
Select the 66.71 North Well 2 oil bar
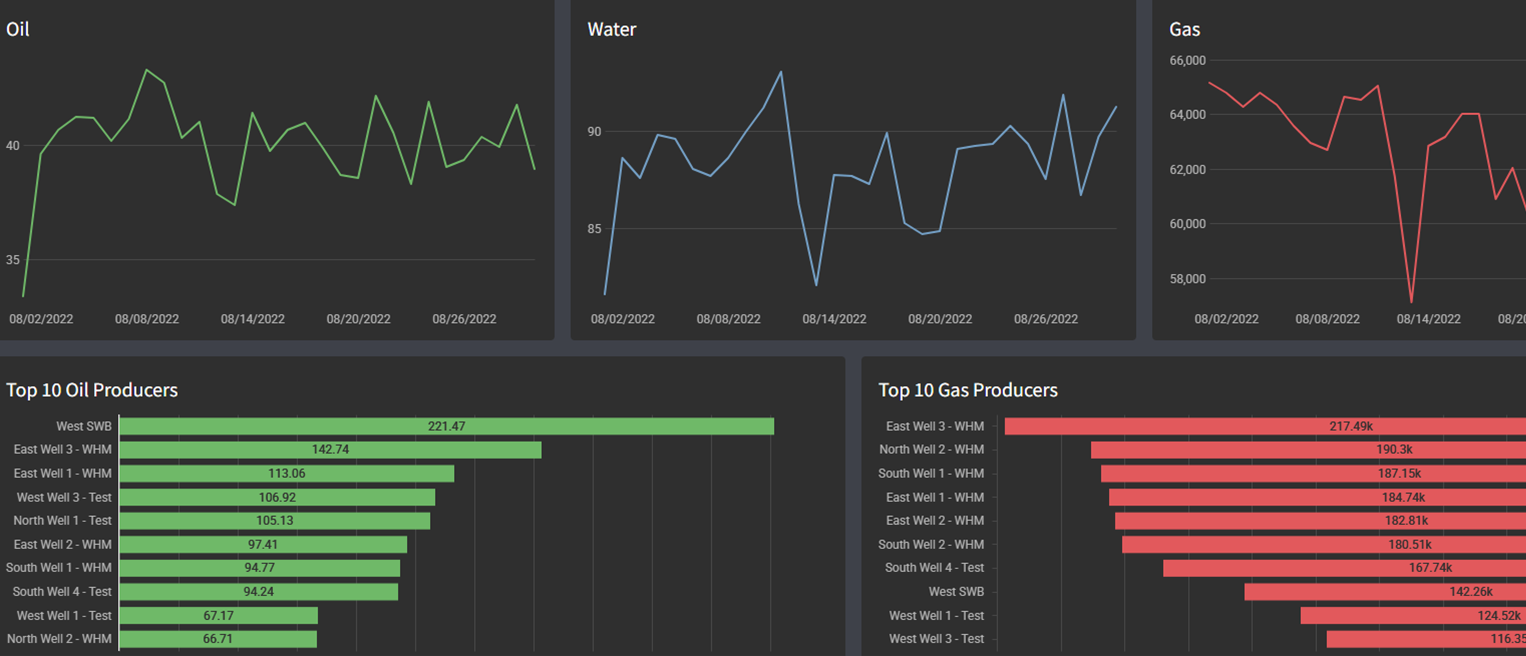[x=218, y=639]
